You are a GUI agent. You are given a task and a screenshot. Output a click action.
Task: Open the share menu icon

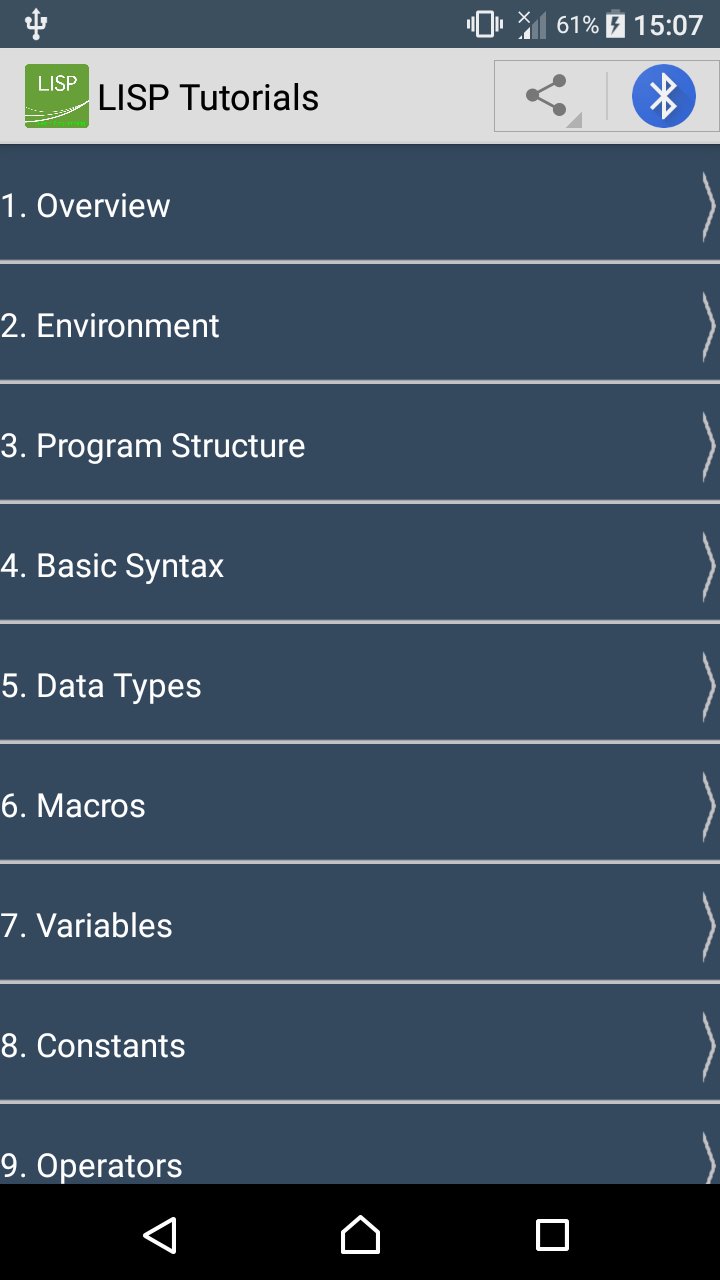tap(546, 96)
